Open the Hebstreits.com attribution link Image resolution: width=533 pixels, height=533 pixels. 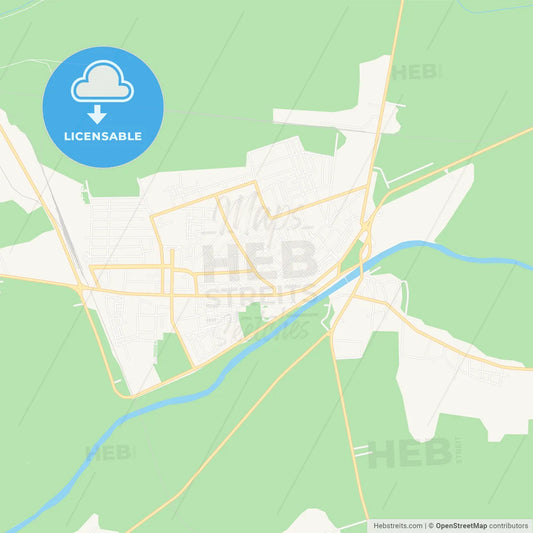[x=398, y=526]
